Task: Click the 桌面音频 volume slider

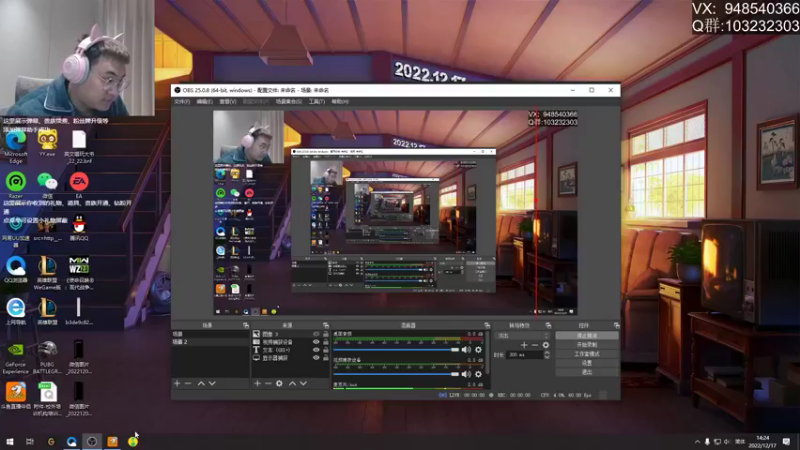Action: (396, 350)
